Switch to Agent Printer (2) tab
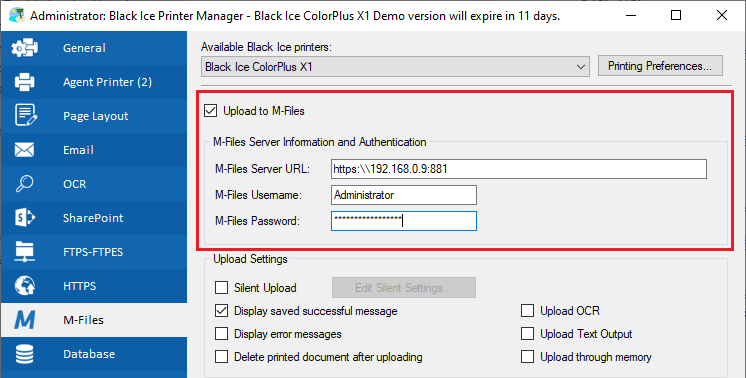746x378 pixels. tap(94, 82)
